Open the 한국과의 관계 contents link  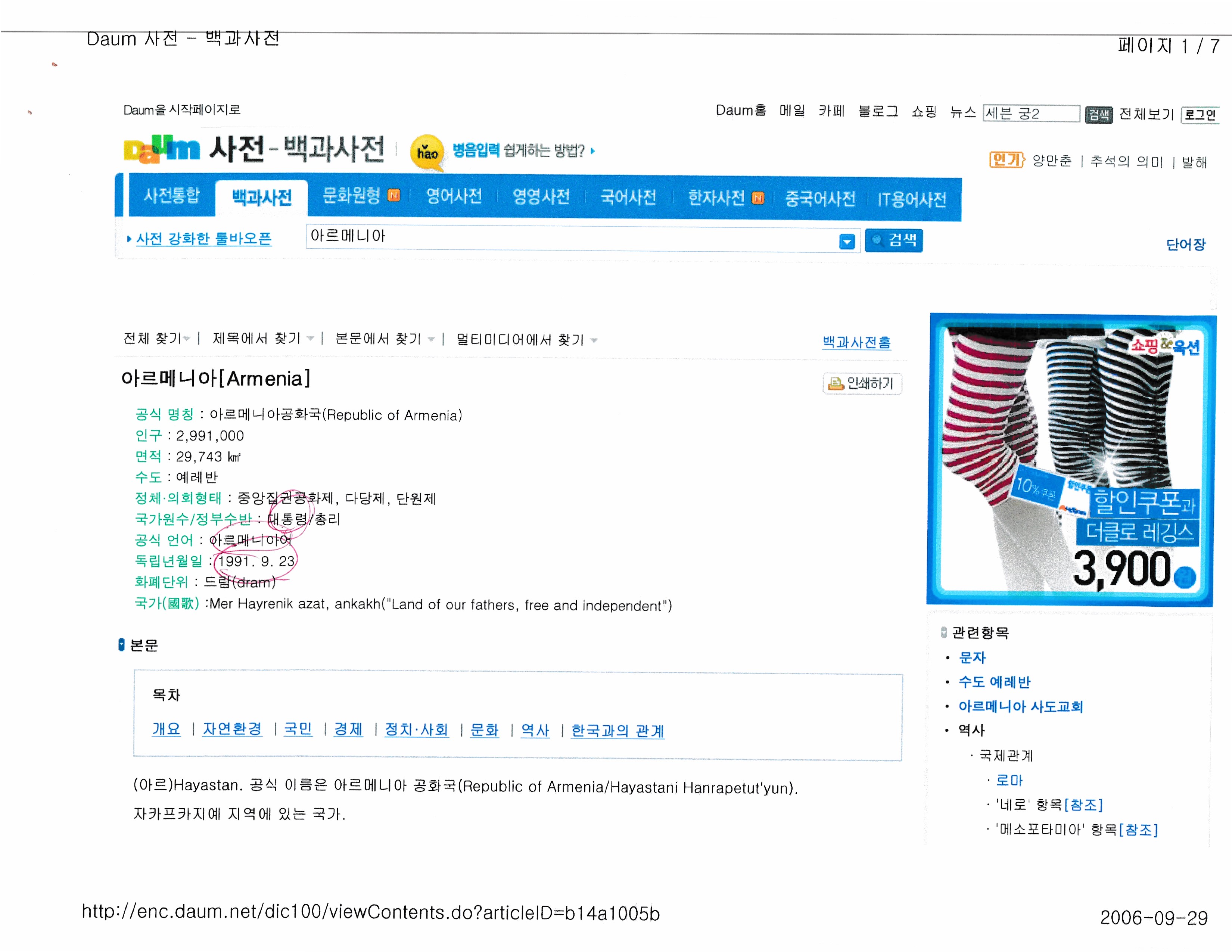pyautogui.click(x=617, y=730)
